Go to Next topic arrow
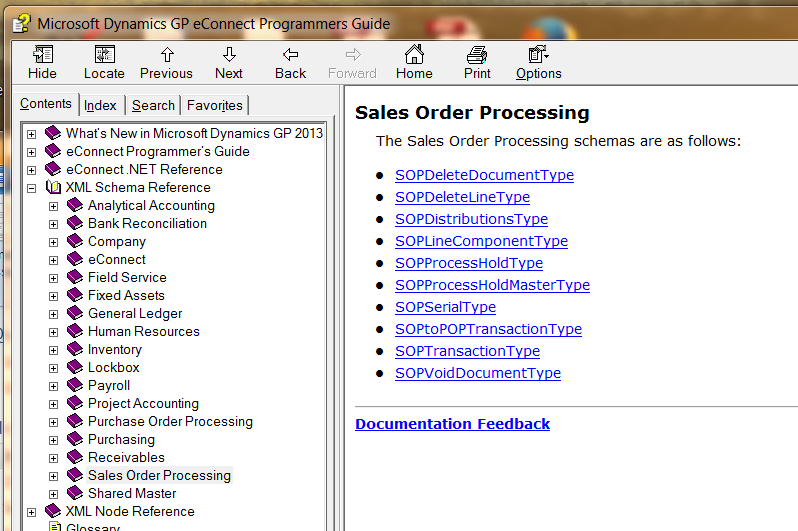The height and width of the screenshot is (531, 798). click(x=229, y=54)
